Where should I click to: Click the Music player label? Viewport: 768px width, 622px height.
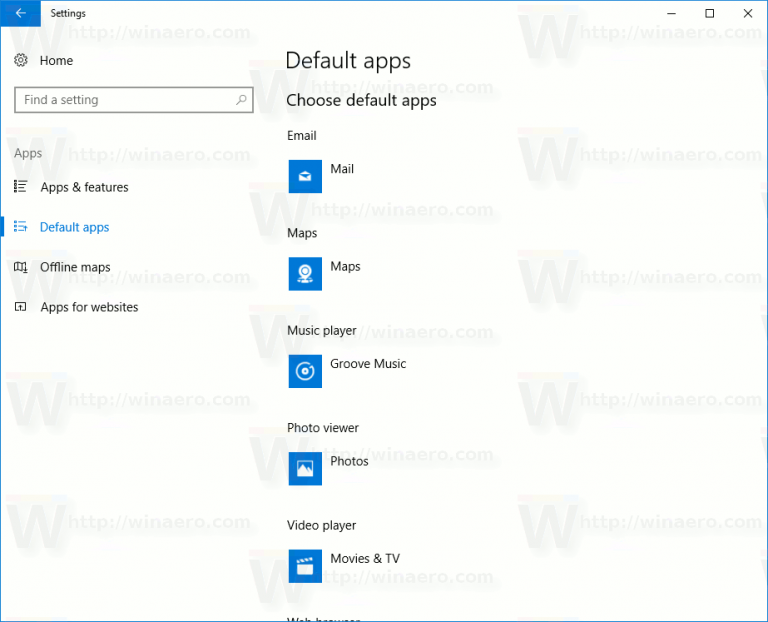tap(322, 331)
